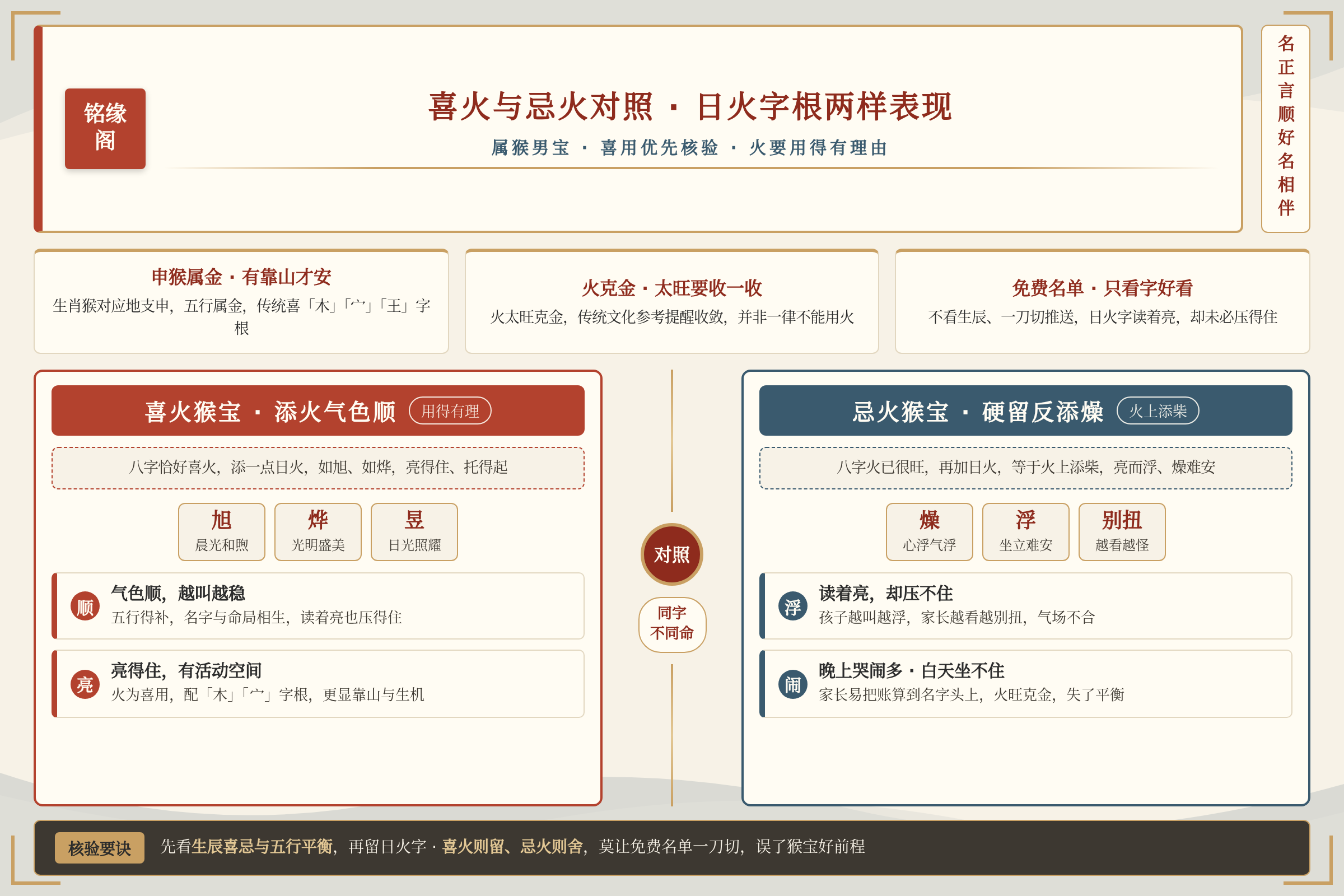Click the 气色顺，越叫越稳 heading

pyautogui.click(x=178, y=593)
